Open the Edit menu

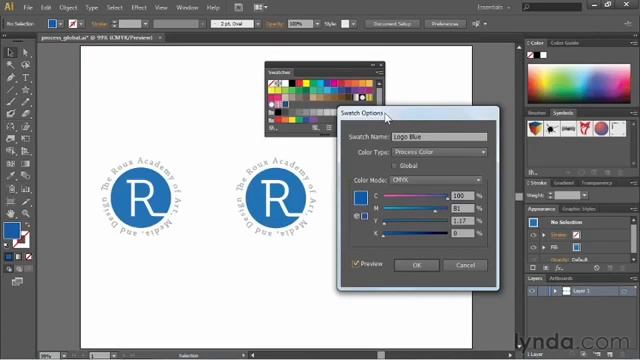tap(46, 7)
